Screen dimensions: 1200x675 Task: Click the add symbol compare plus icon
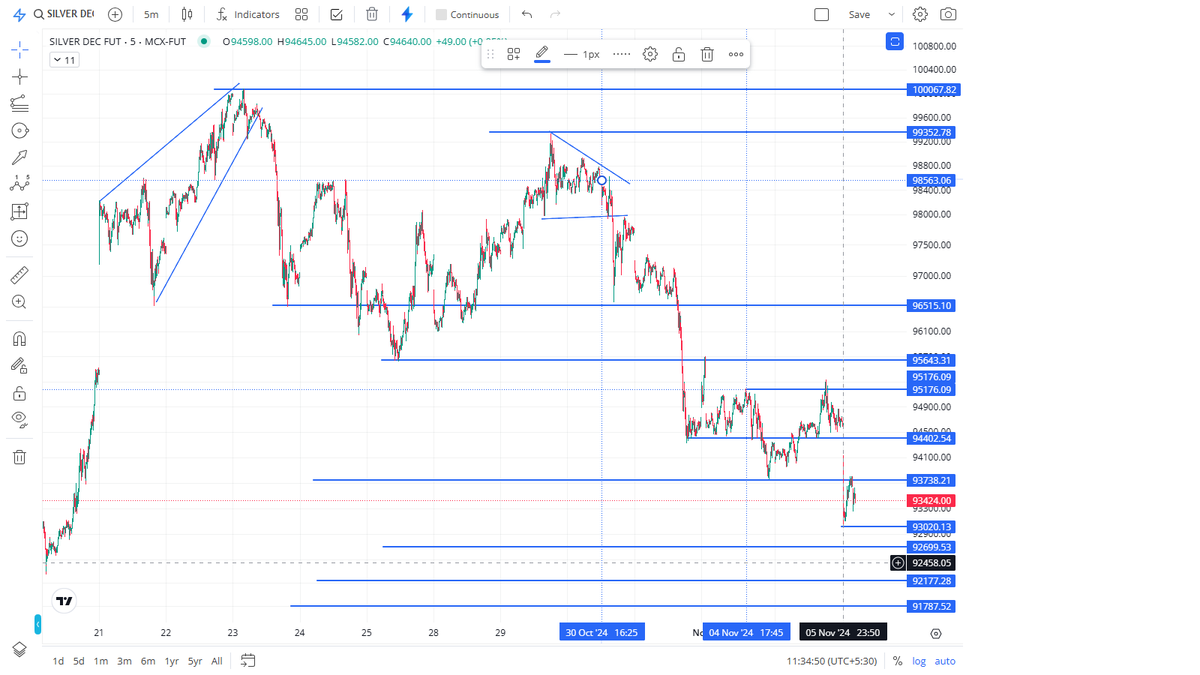click(115, 15)
